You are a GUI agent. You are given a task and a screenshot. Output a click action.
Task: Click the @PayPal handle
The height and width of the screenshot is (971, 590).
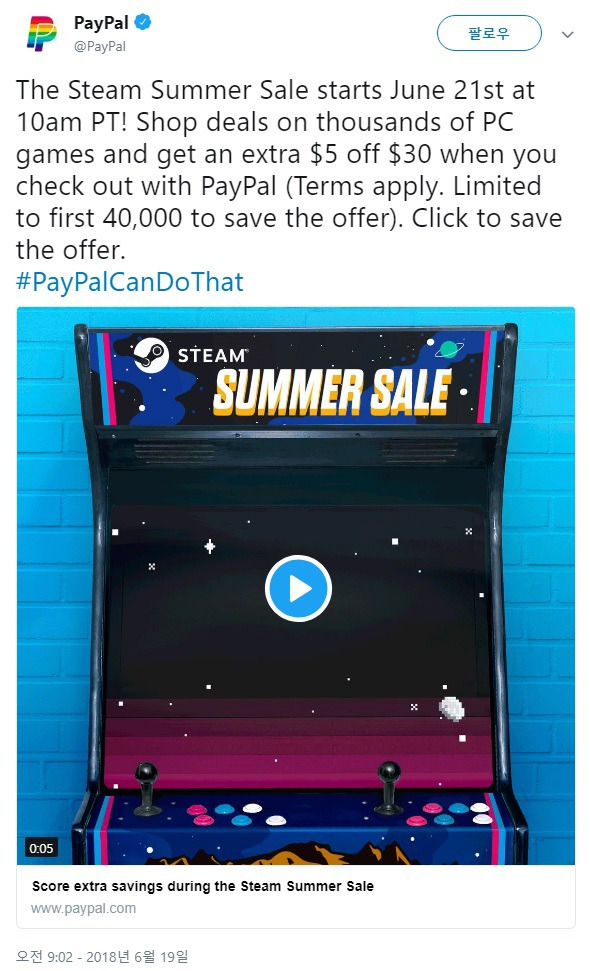click(x=100, y=46)
